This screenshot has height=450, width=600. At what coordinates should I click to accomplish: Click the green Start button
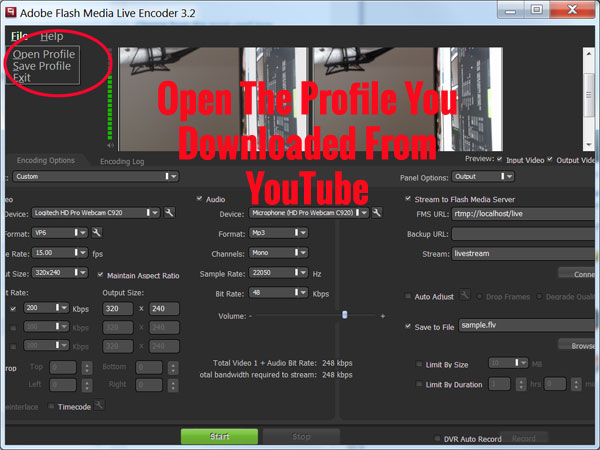[x=219, y=436]
